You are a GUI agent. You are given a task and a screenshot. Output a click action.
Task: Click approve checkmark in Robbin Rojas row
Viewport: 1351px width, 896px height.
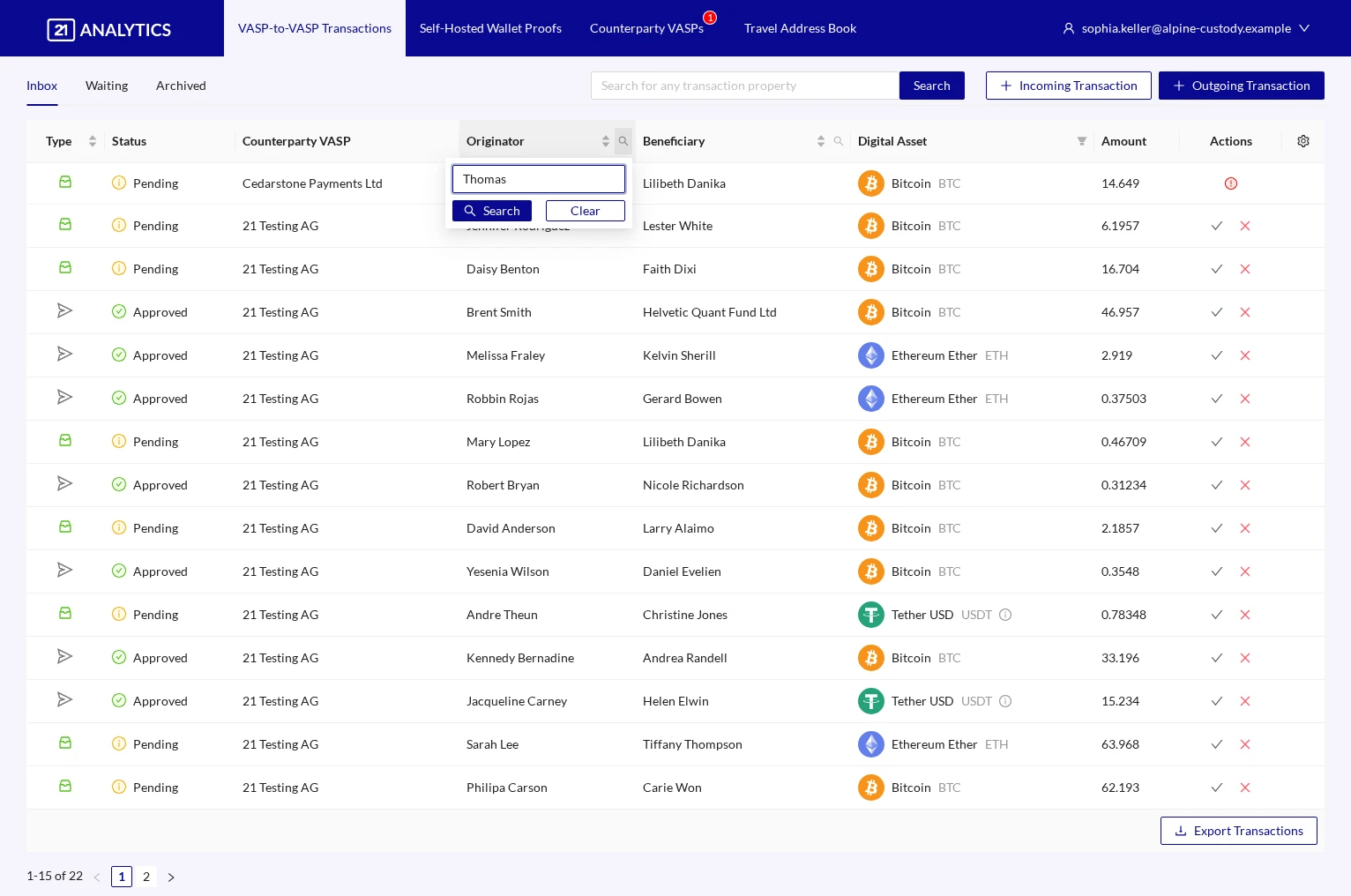point(1217,399)
